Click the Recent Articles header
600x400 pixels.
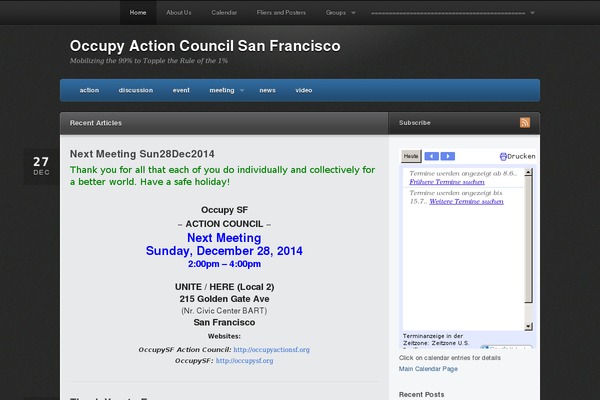96,123
